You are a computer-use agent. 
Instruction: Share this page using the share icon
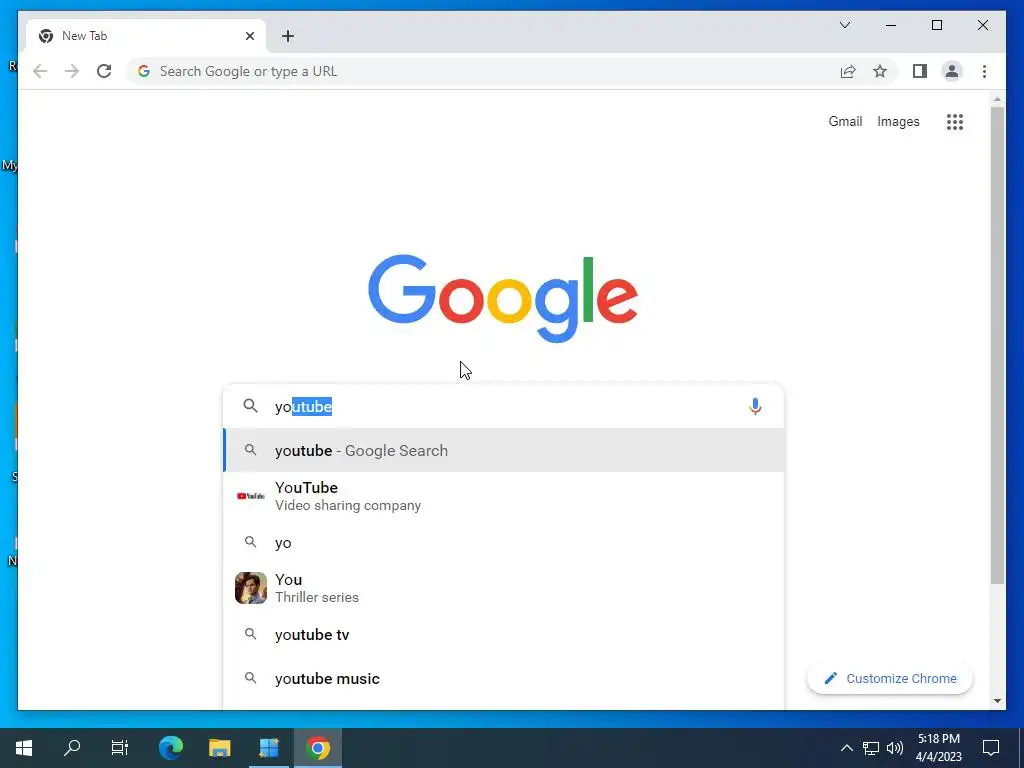pos(848,71)
